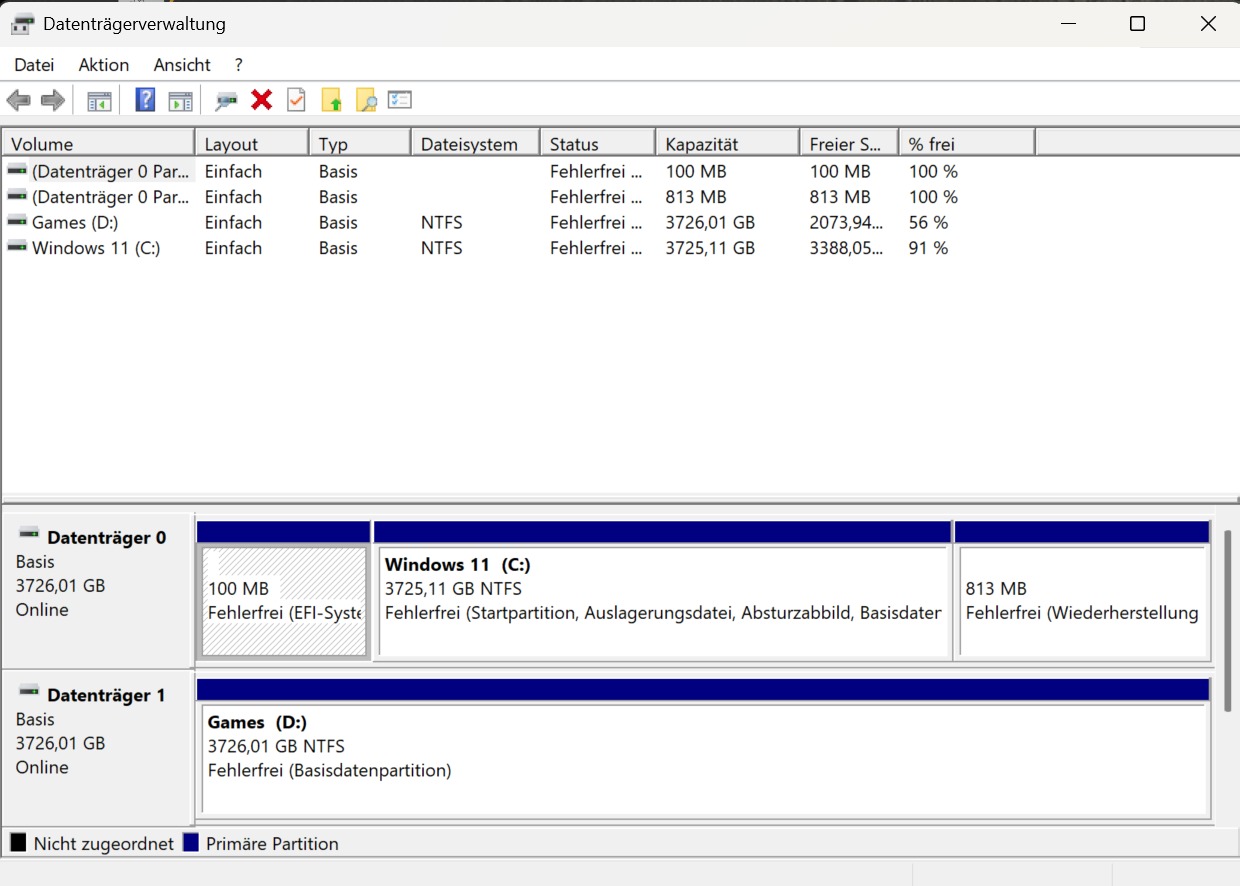Image resolution: width=1240 pixels, height=886 pixels.
Task: Select Windows 11 (C:) partition block
Action: [662, 600]
